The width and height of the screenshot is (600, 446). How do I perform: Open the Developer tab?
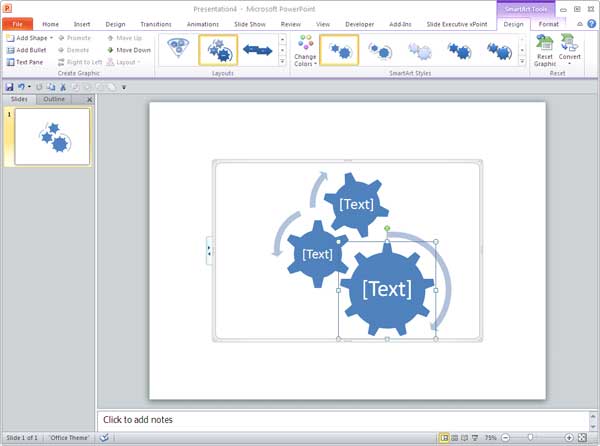(360, 24)
